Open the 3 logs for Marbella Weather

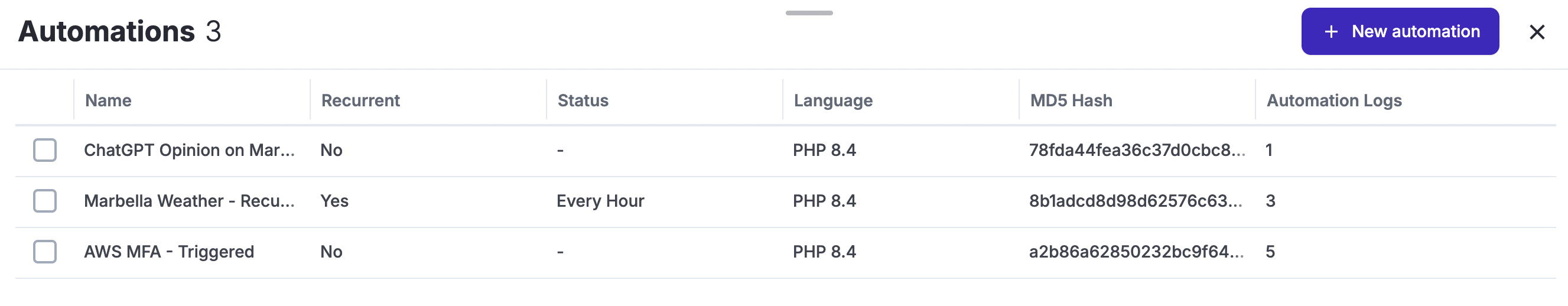1270,201
